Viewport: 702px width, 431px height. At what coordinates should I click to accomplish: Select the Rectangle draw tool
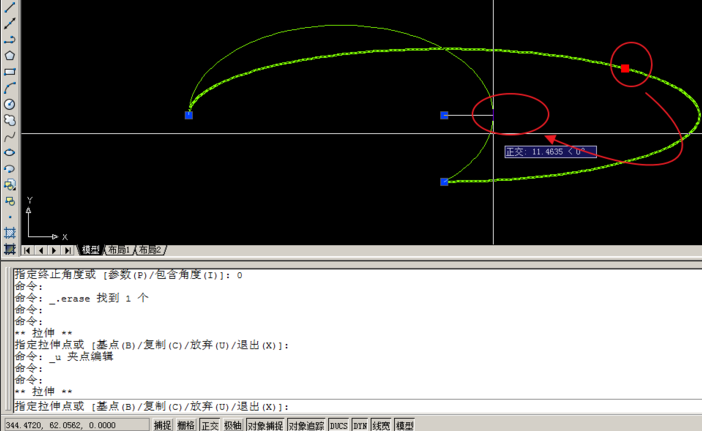click(9, 71)
